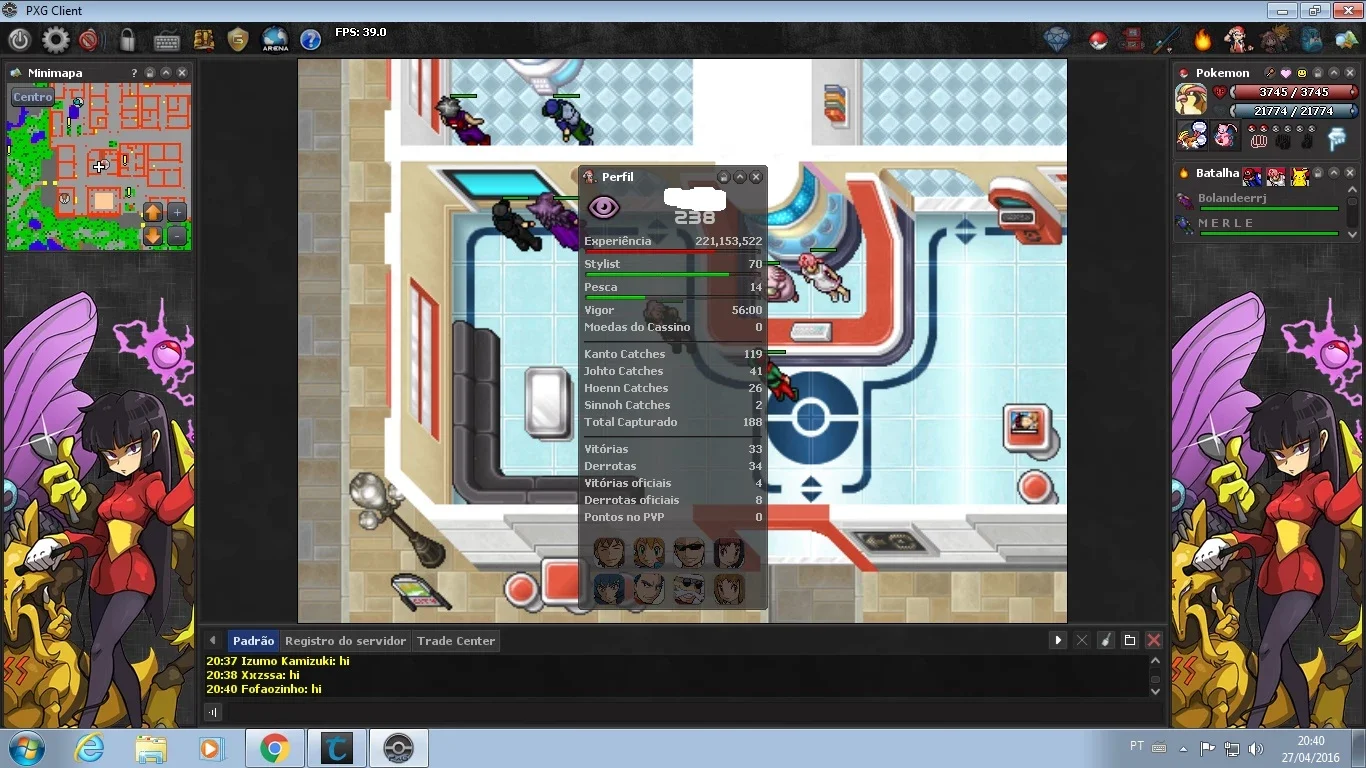The image size is (1366, 768).
Task: Show previous chat tabs left arrow
Action: [213, 641]
